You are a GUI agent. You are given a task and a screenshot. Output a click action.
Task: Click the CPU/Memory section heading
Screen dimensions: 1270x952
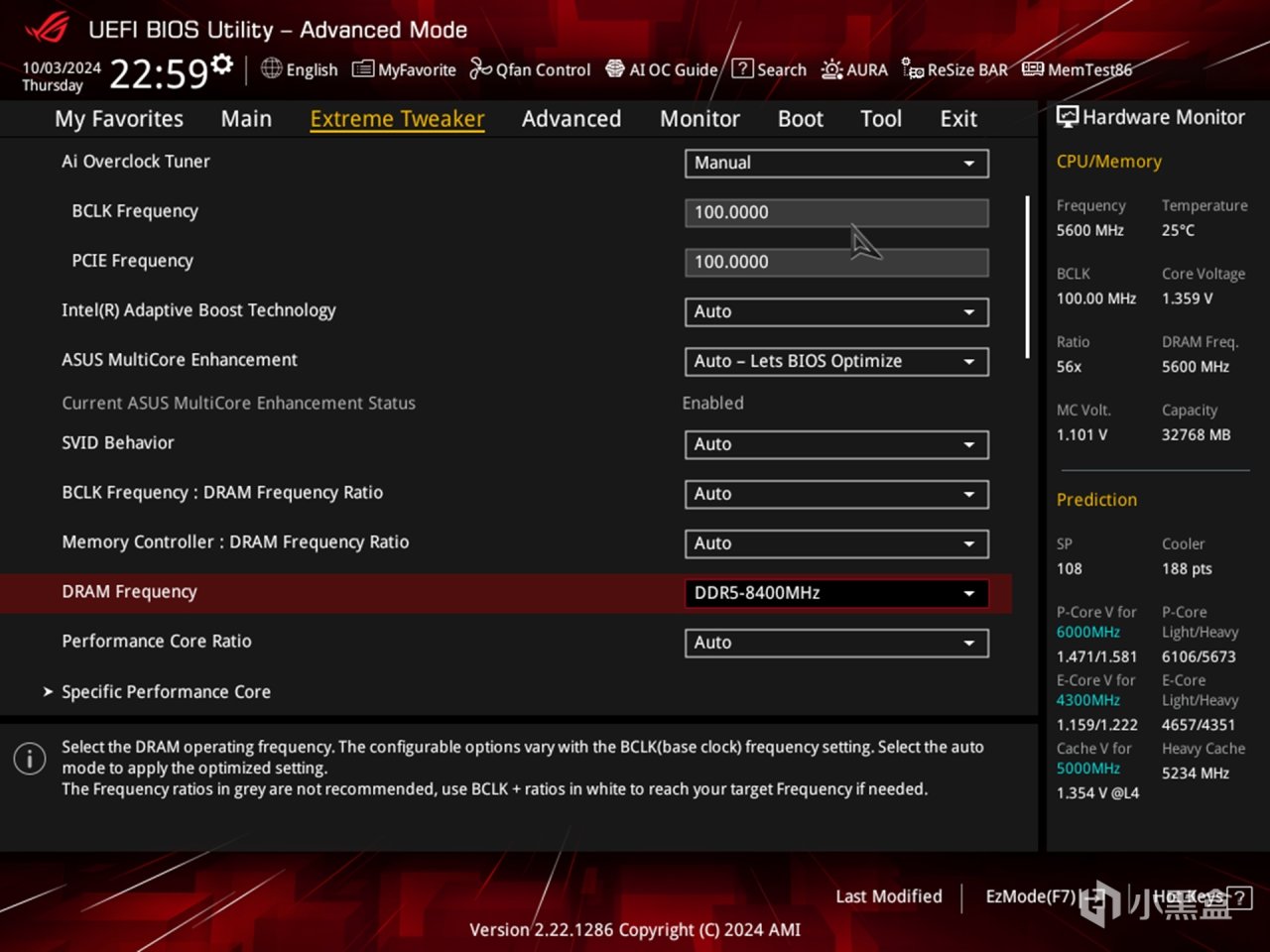(x=1108, y=162)
